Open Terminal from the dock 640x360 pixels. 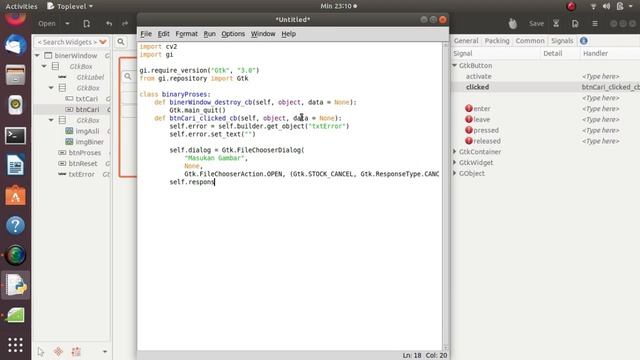(x=15, y=136)
